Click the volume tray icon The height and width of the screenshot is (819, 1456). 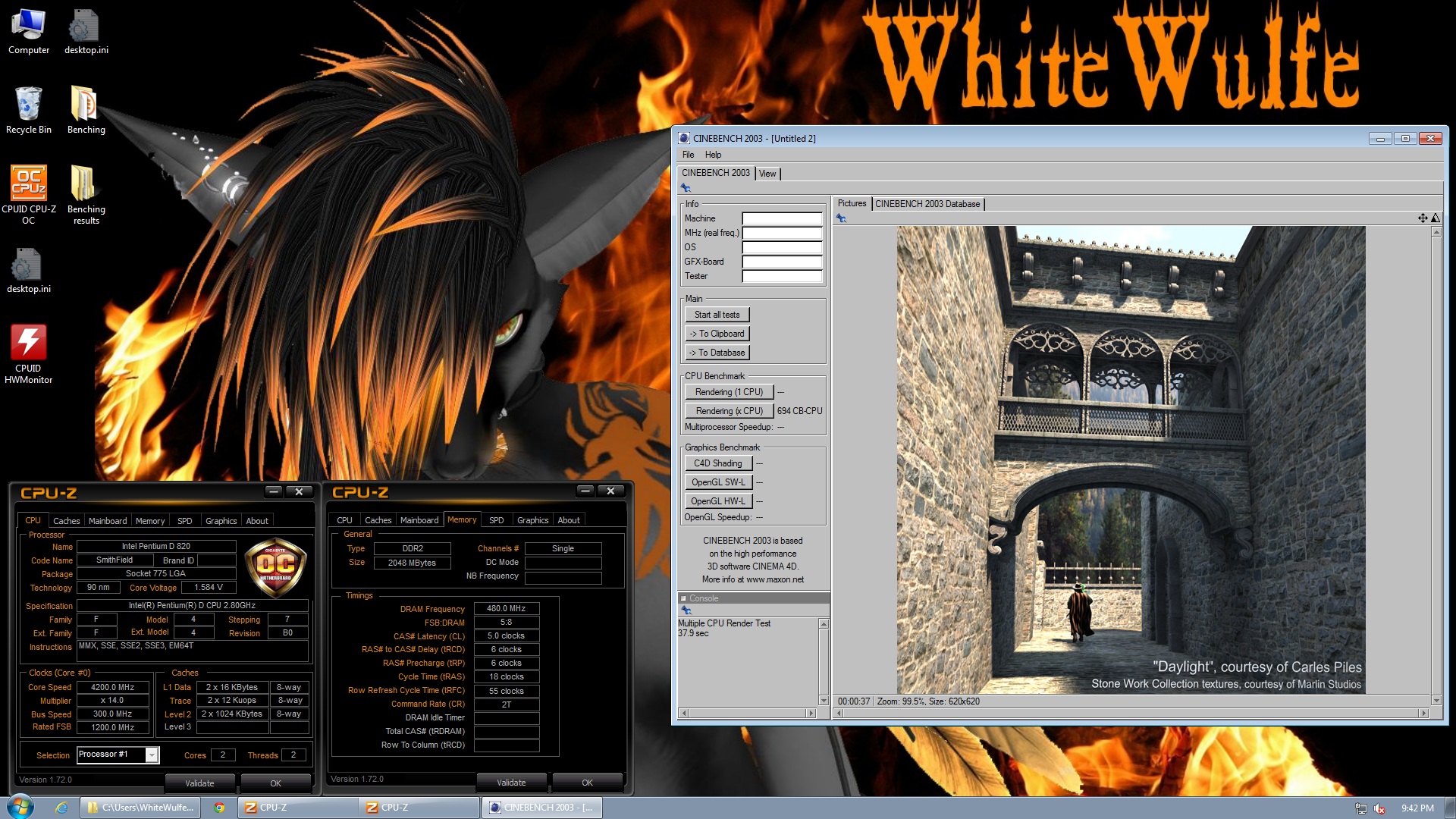[1379, 808]
